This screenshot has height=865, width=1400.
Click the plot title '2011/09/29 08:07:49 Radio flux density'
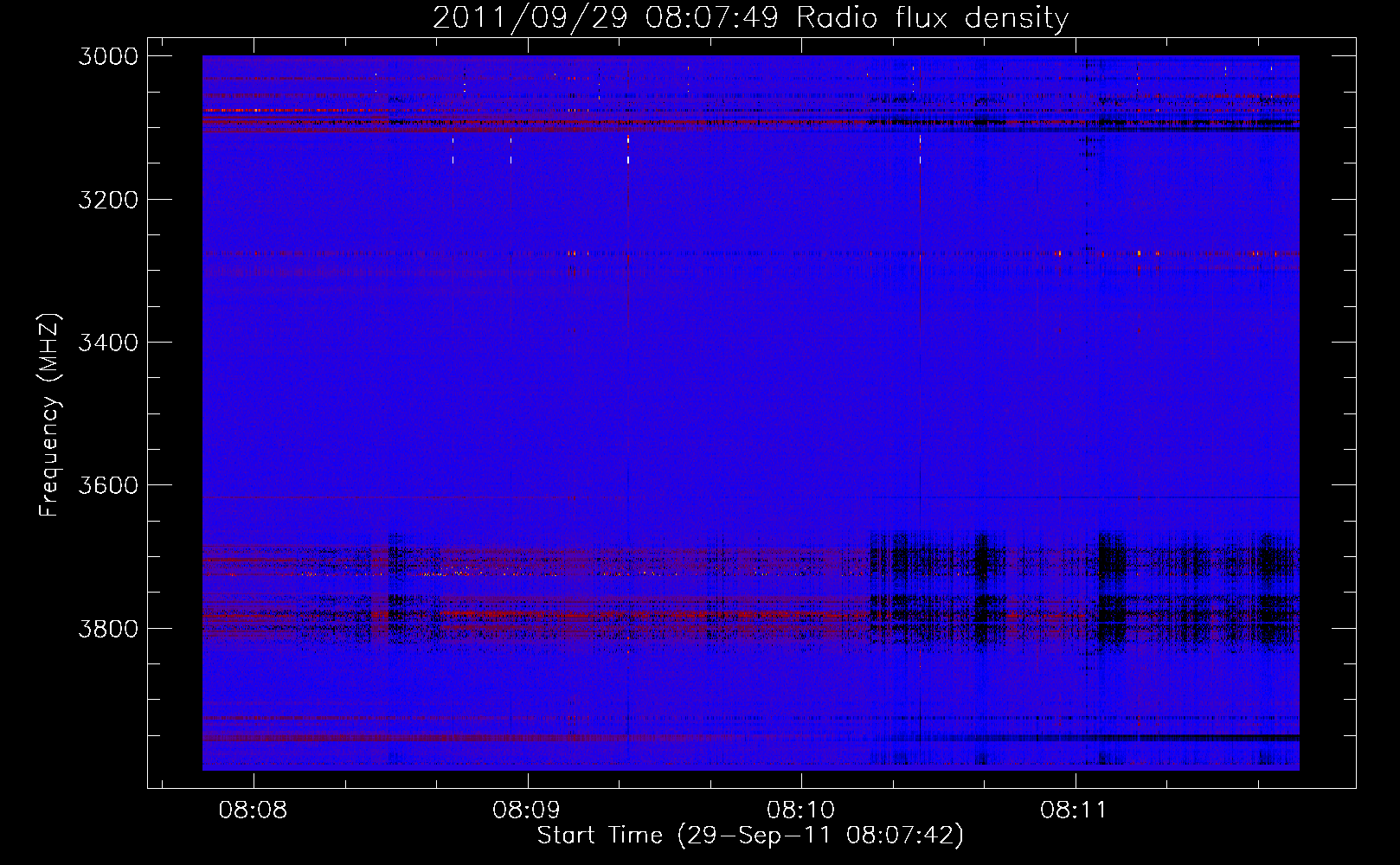[x=750, y=17]
